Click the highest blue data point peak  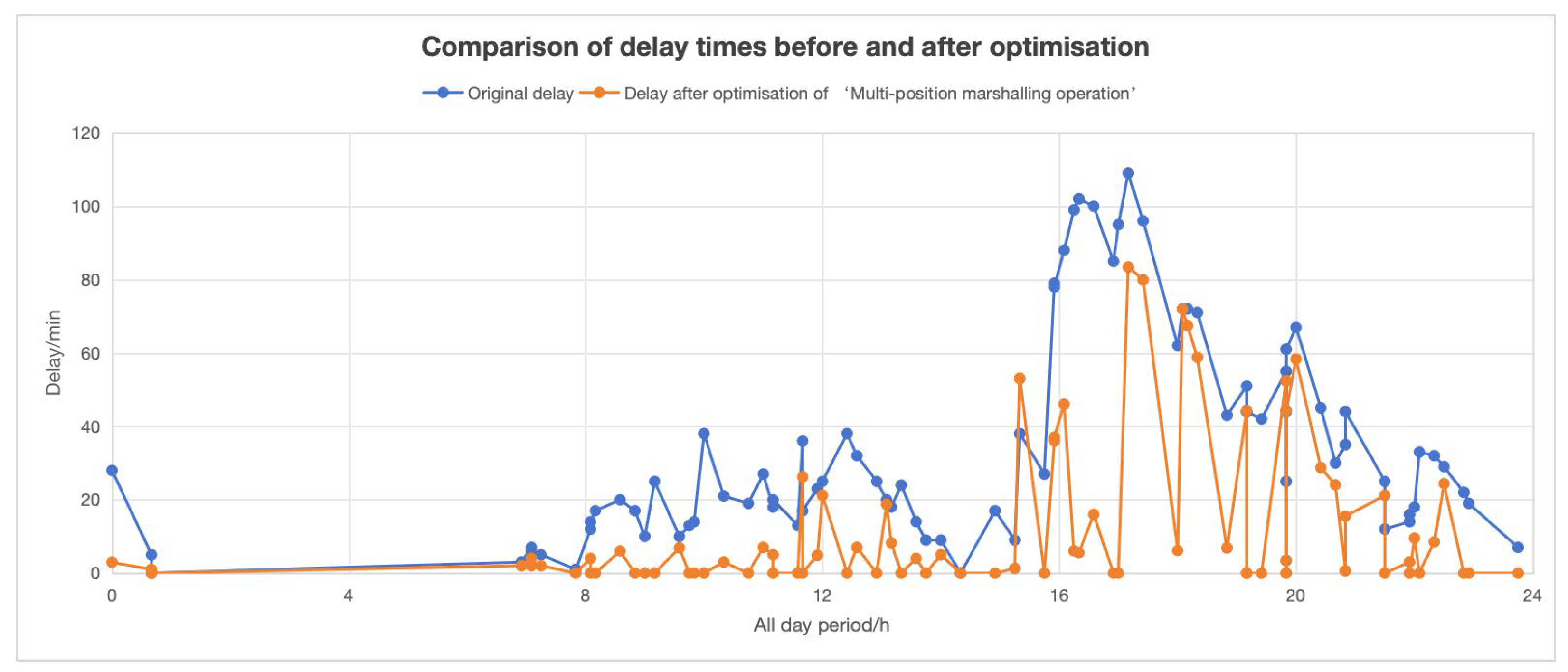(x=1128, y=173)
